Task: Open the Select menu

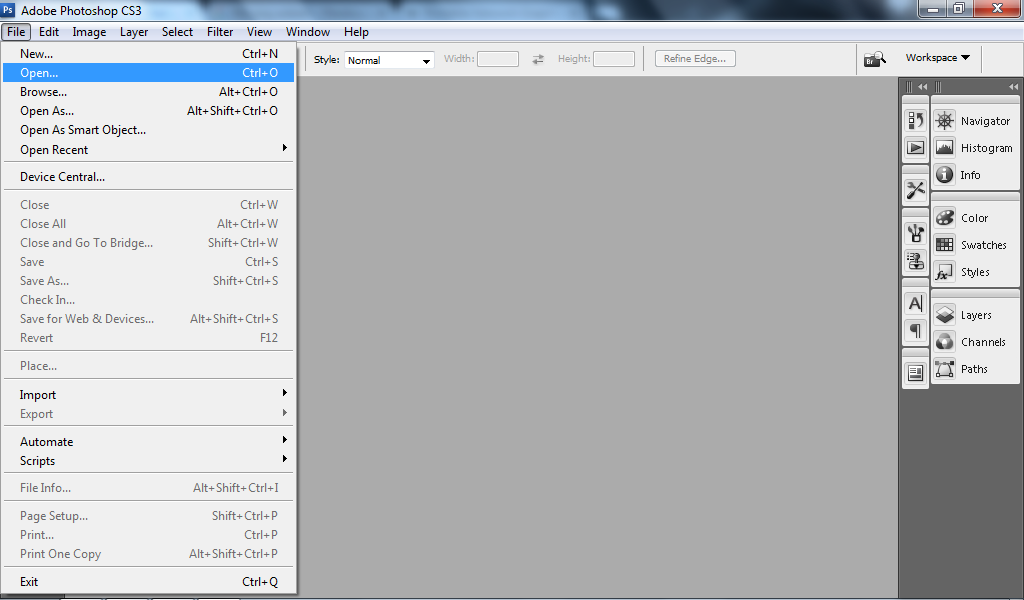Action: 177,31
